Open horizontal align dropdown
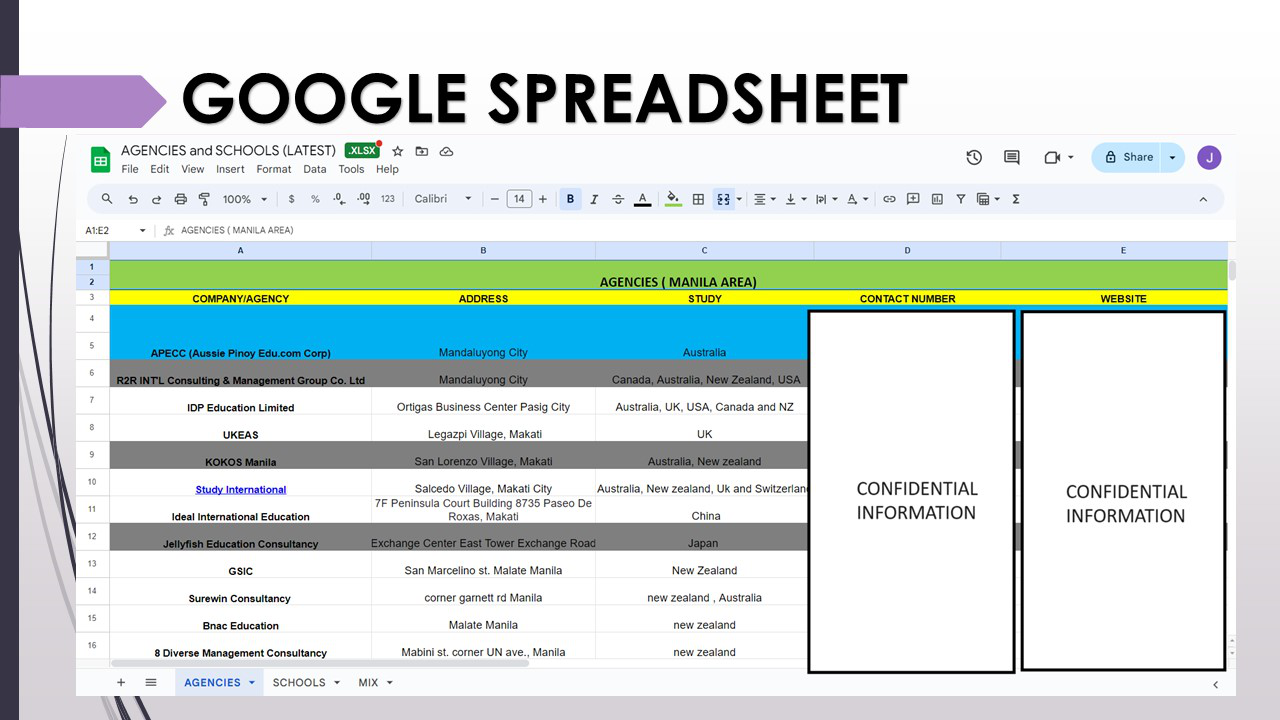The height and width of the screenshot is (720, 1280). pyautogui.click(x=764, y=199)
